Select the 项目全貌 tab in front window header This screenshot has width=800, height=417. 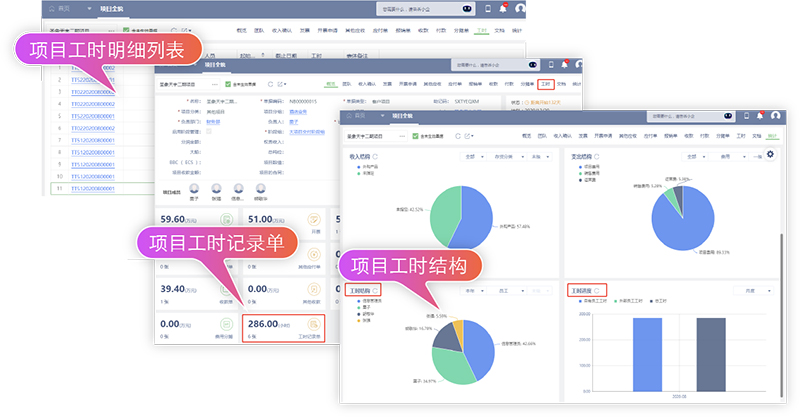click(402, 116)
